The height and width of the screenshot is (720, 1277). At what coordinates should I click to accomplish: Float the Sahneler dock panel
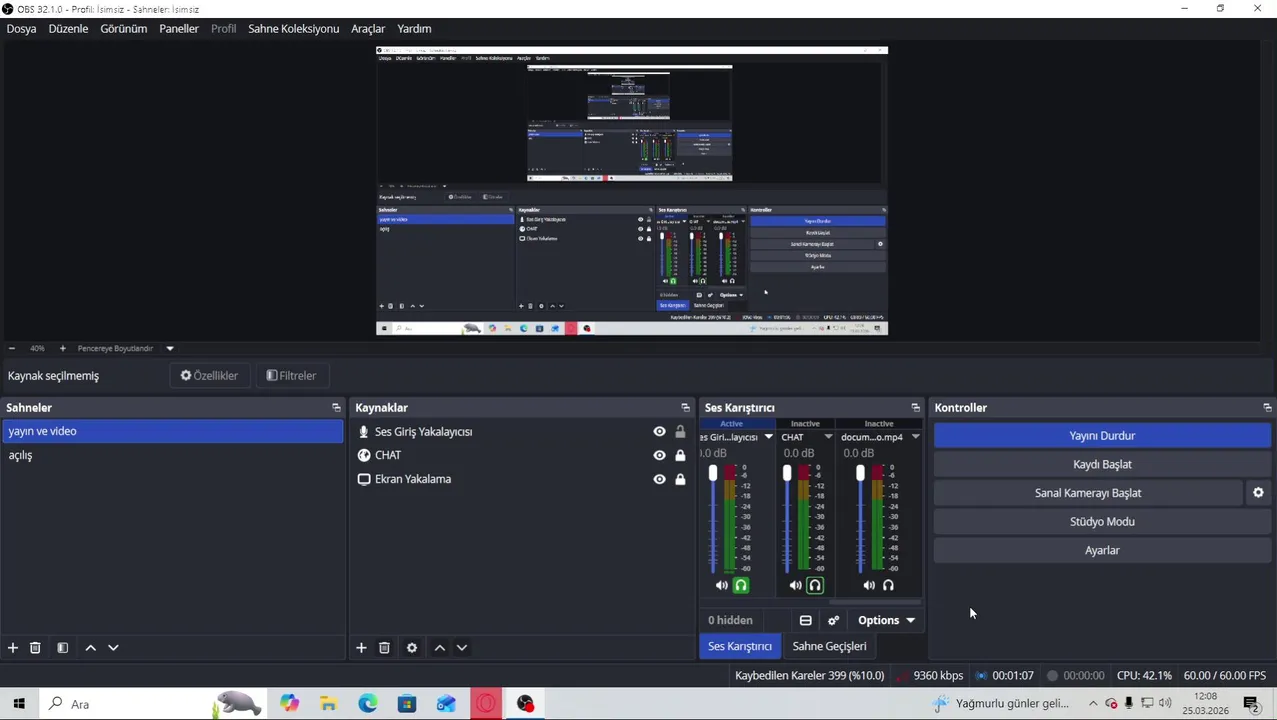click(x=336, y=408)
